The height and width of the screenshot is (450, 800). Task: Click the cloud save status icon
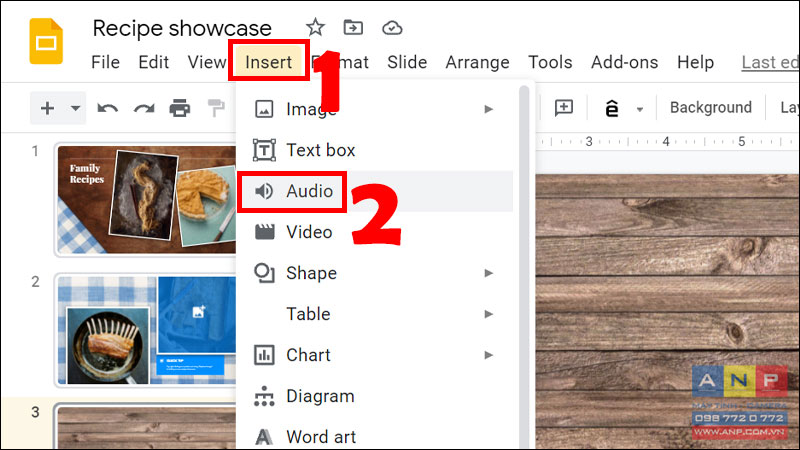(x=392, y=28)
